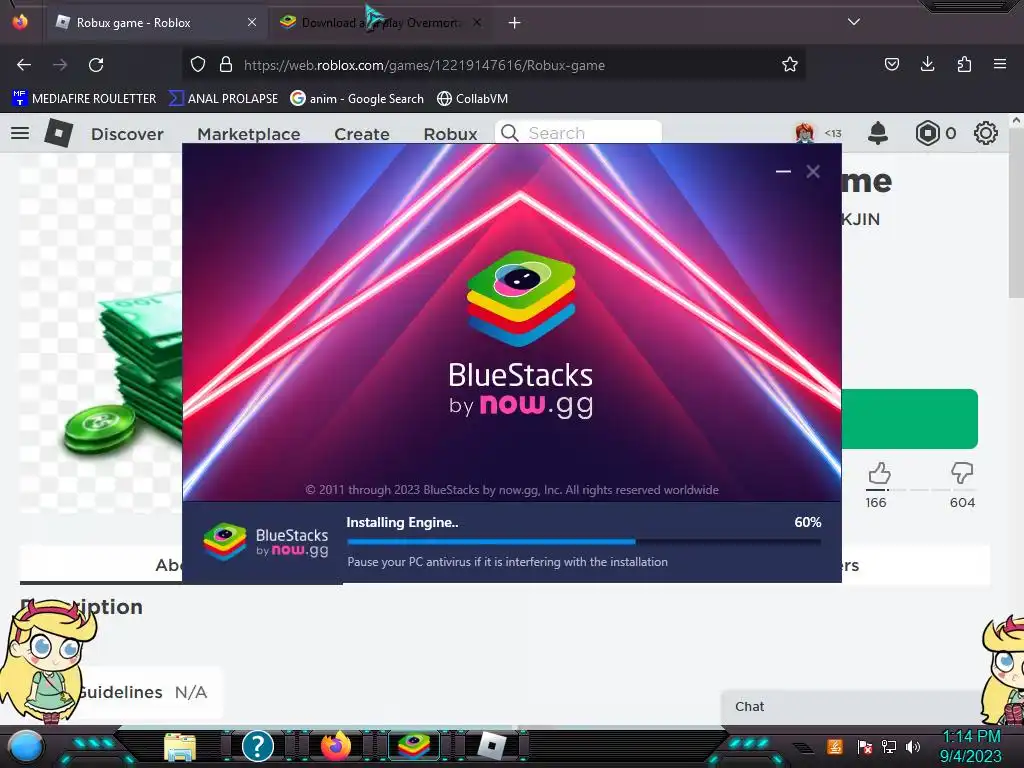The image size is (1024, 768).
Task: Click the Installing Engine progress bar
Action: coord(584,541)
